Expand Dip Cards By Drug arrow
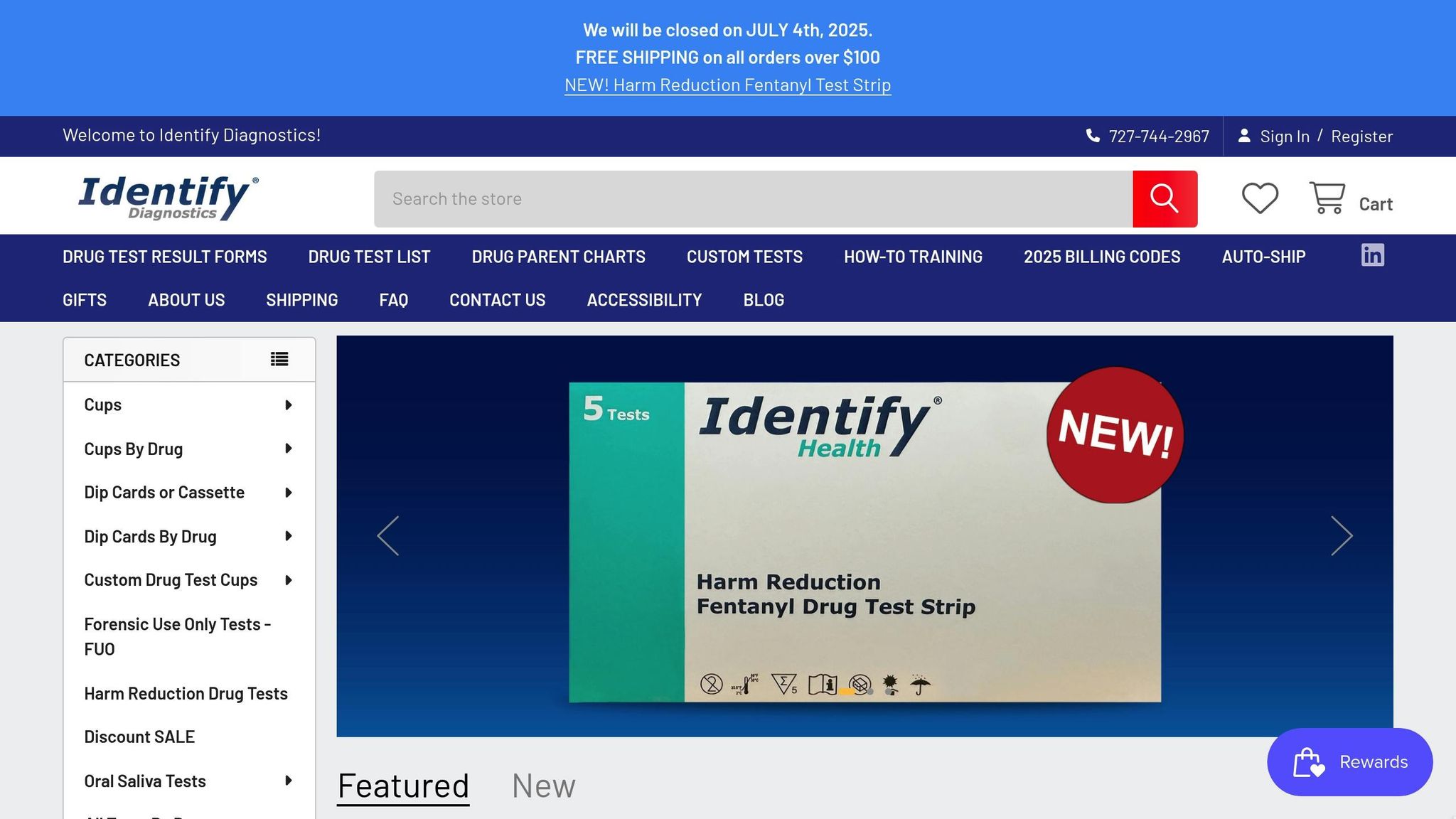The width and height of the screenshot is (1456, 819). tap(288, 536)
